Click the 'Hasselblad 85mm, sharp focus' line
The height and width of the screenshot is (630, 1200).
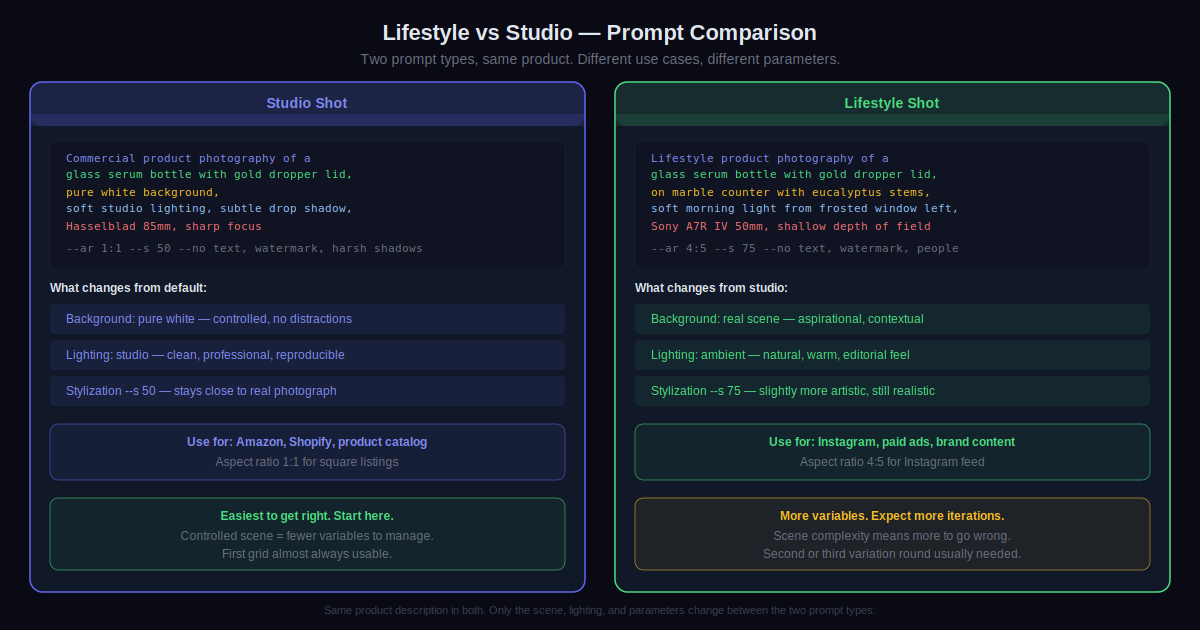163,226
